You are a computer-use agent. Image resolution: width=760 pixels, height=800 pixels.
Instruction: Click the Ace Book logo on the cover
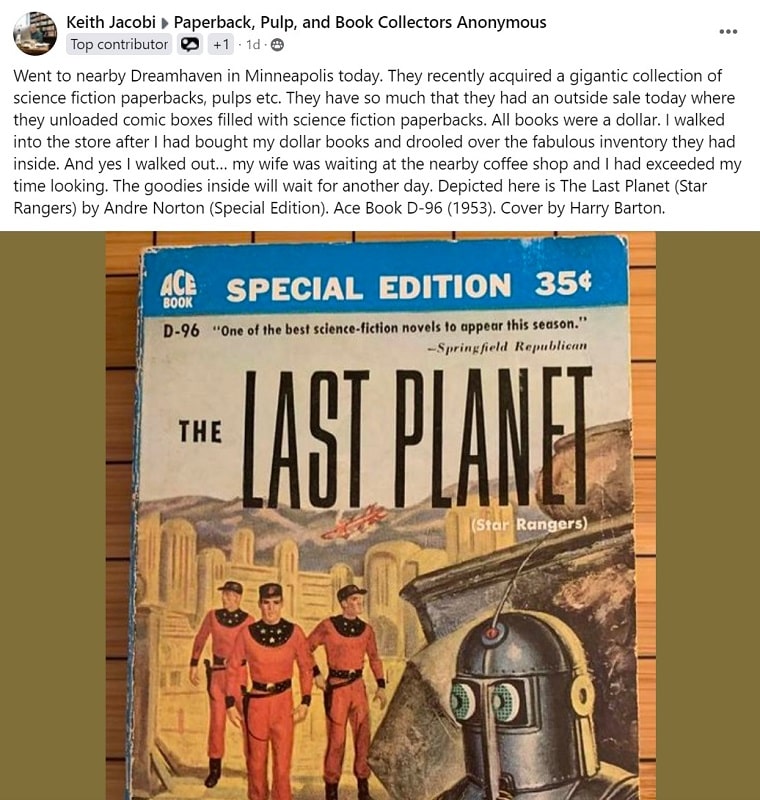pyautogui.click(x=178, y=290)
